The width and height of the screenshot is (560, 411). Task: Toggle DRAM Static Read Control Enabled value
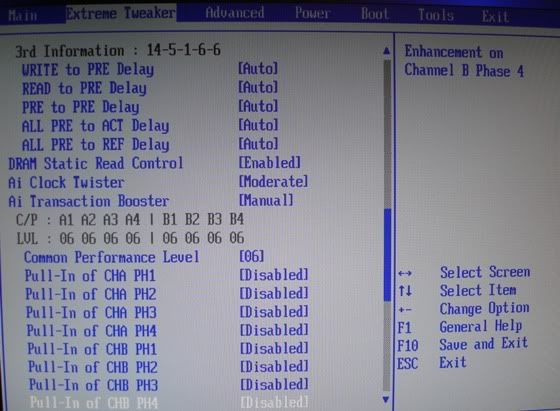(270, 163)
